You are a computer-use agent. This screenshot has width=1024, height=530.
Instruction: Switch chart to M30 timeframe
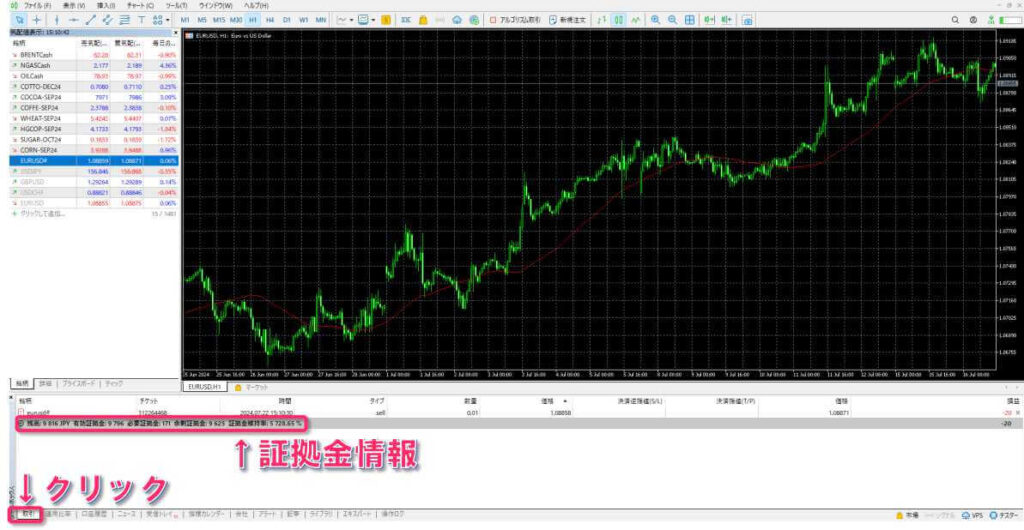click(236, 20)
